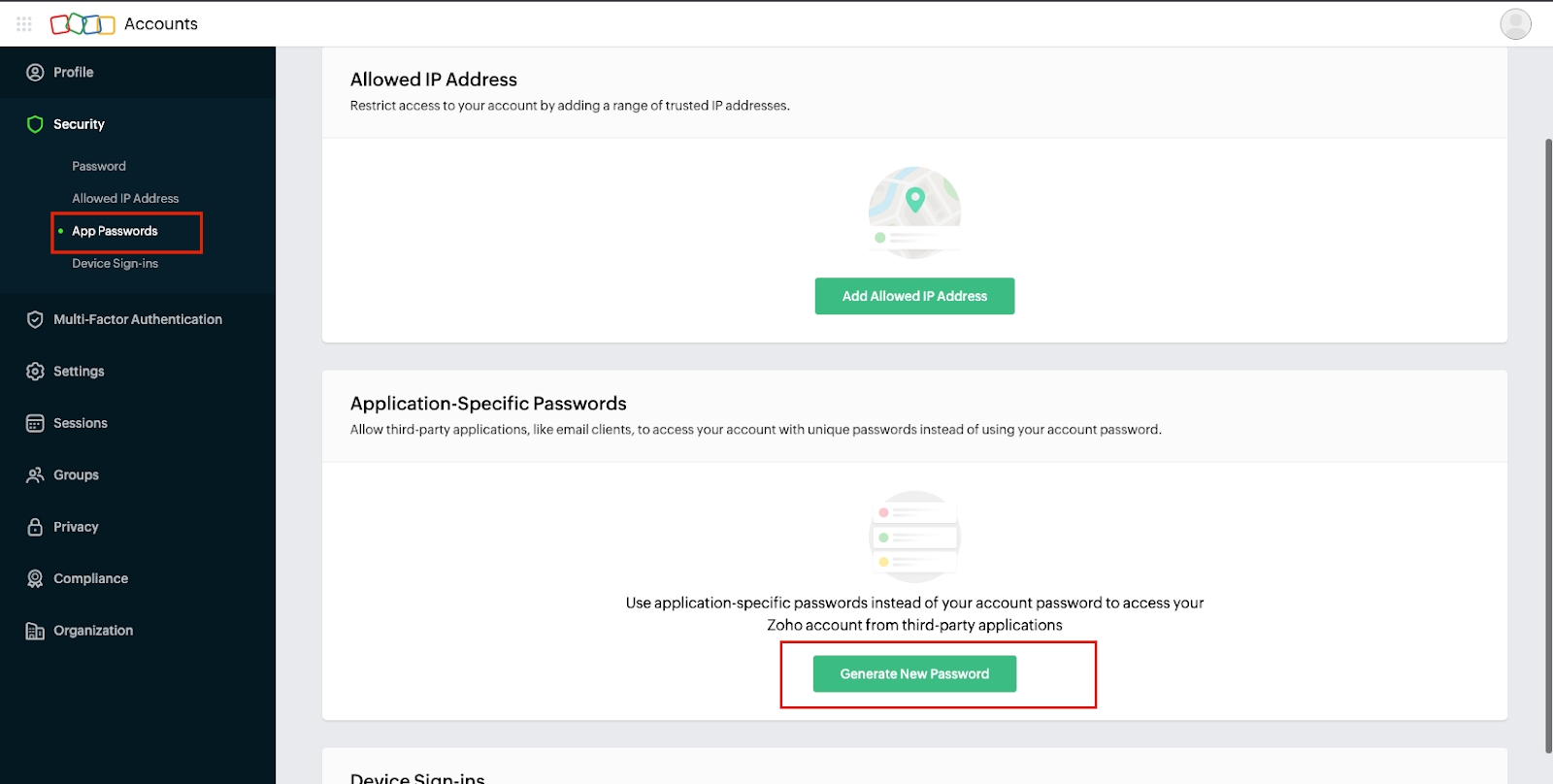Click the Security shield icon

click(x=35, y=124)
